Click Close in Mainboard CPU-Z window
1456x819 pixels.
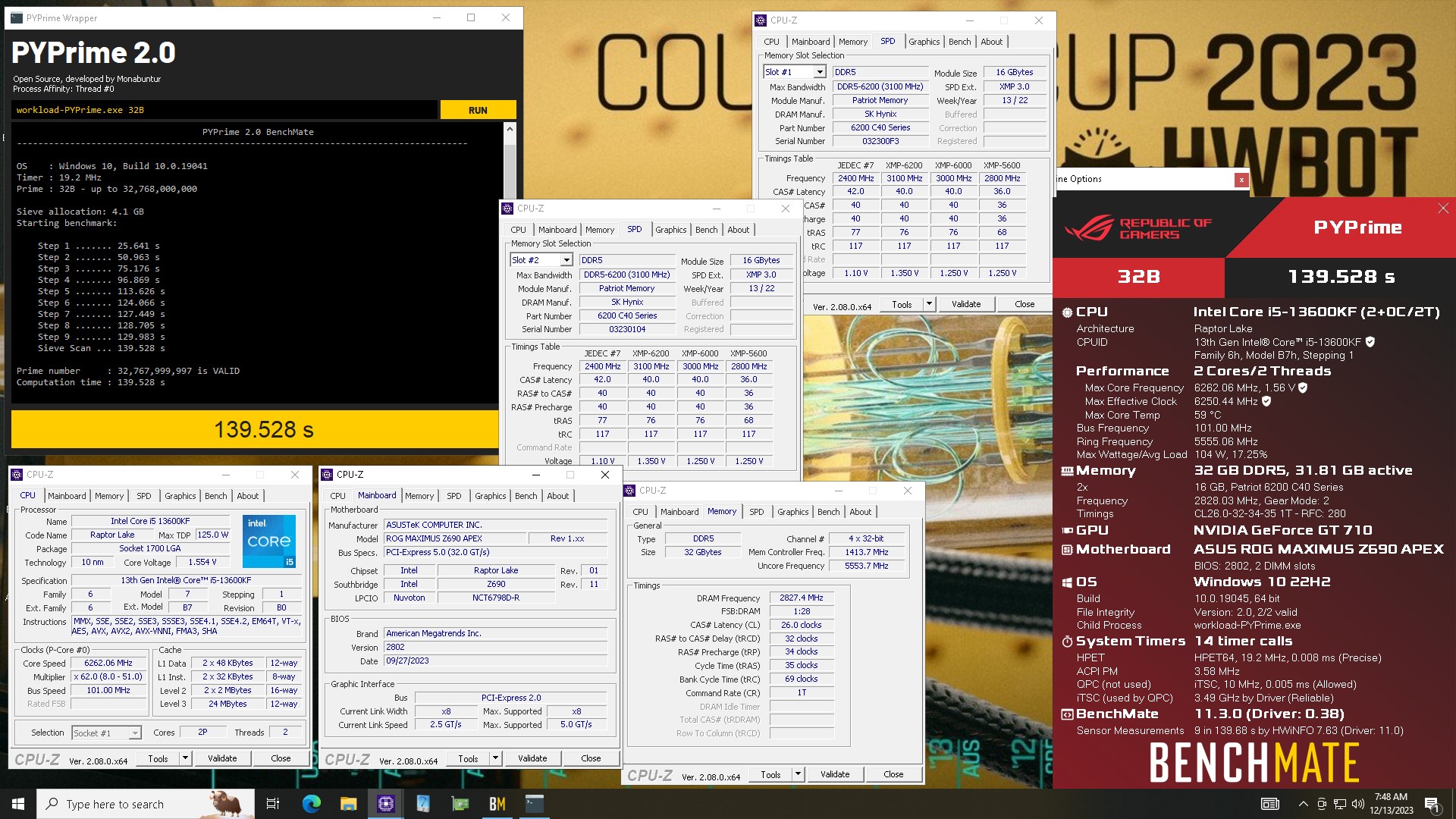[x=591, y=758]
